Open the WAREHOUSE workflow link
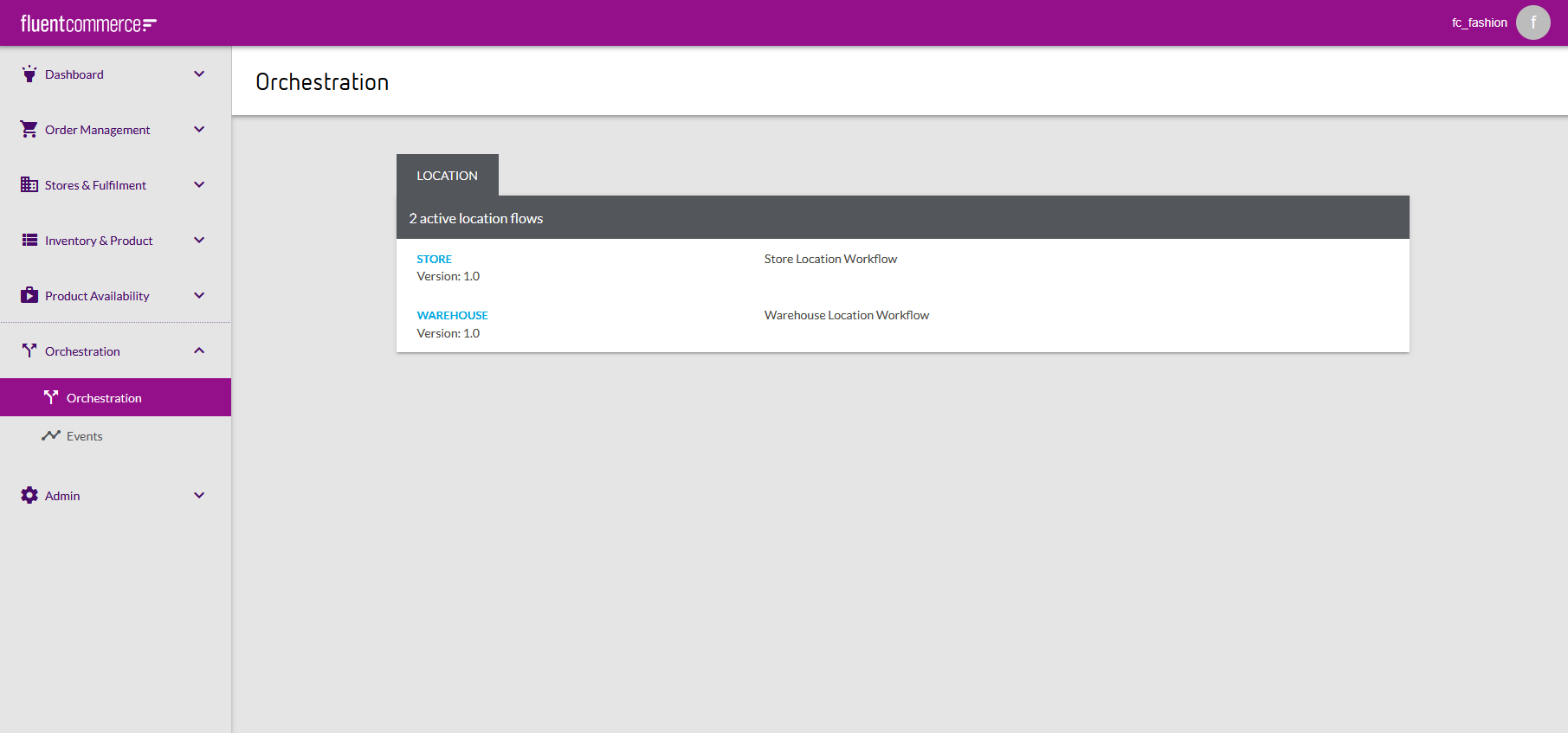This screenshot has height=733, width=1568. pos(452,315)
